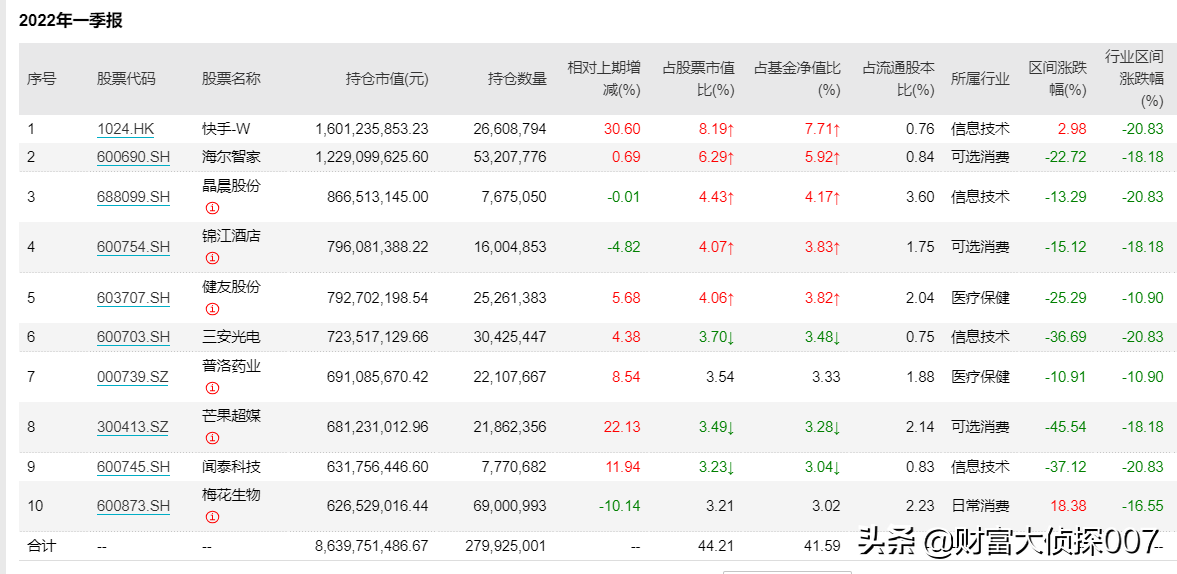Click market value 1,601,235,853.23

point(372,129)
